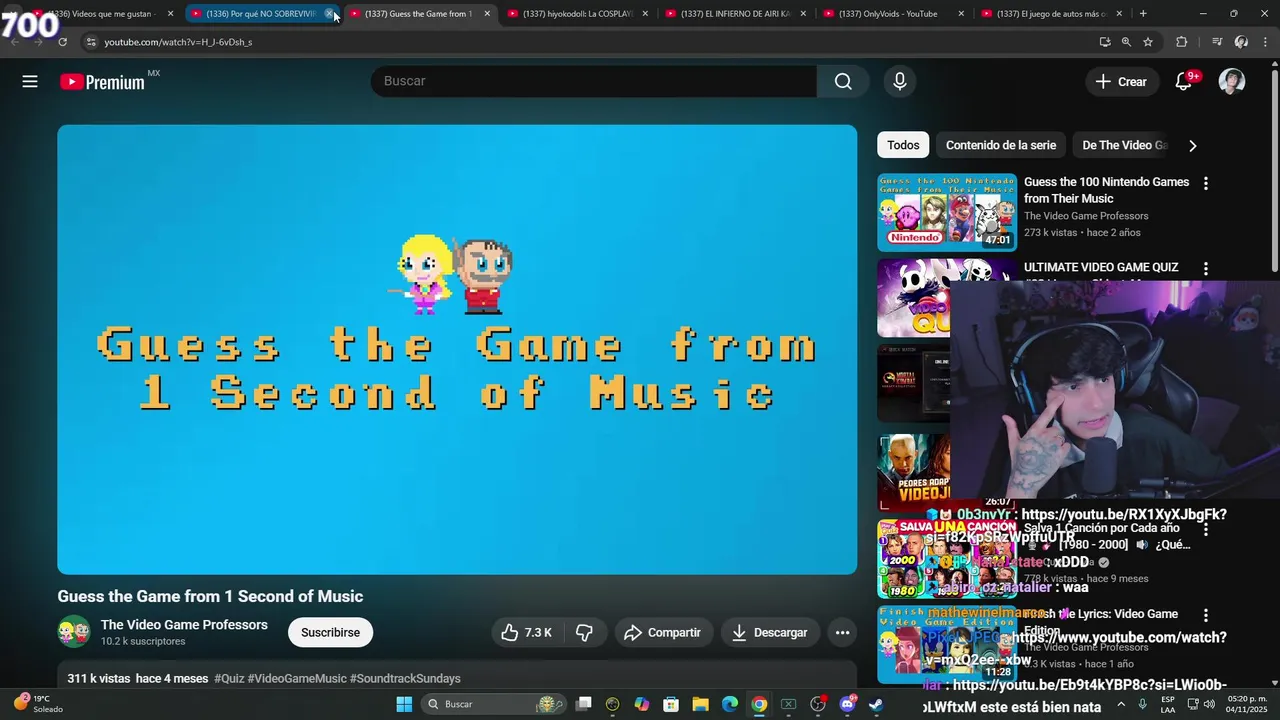Open Steam from the taskbar
Viewport: 1280px width, 720px height.
pyautogui.click(x=875, y=704)
